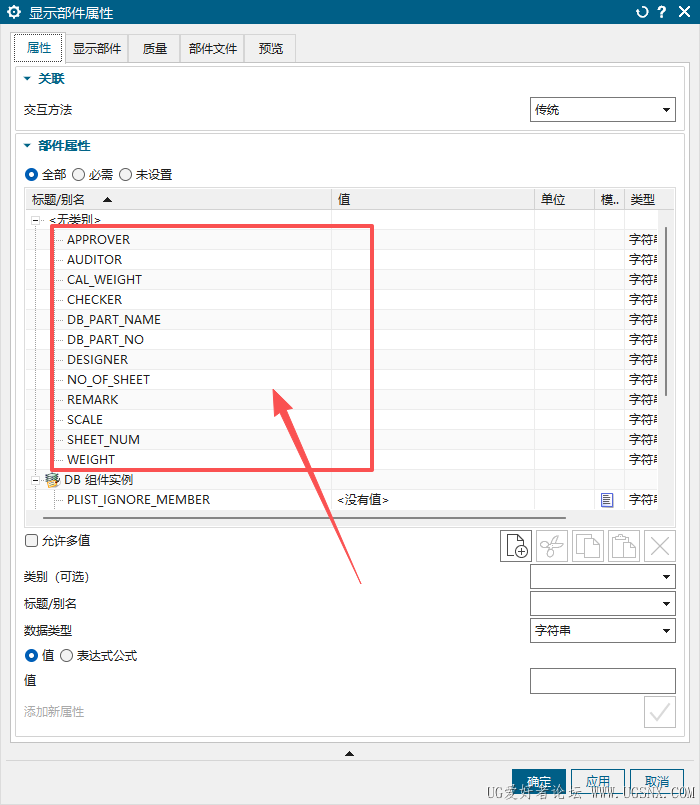The image size is (700, 805).
Task: Click the 类型 column header
Action: click(649, 199)
